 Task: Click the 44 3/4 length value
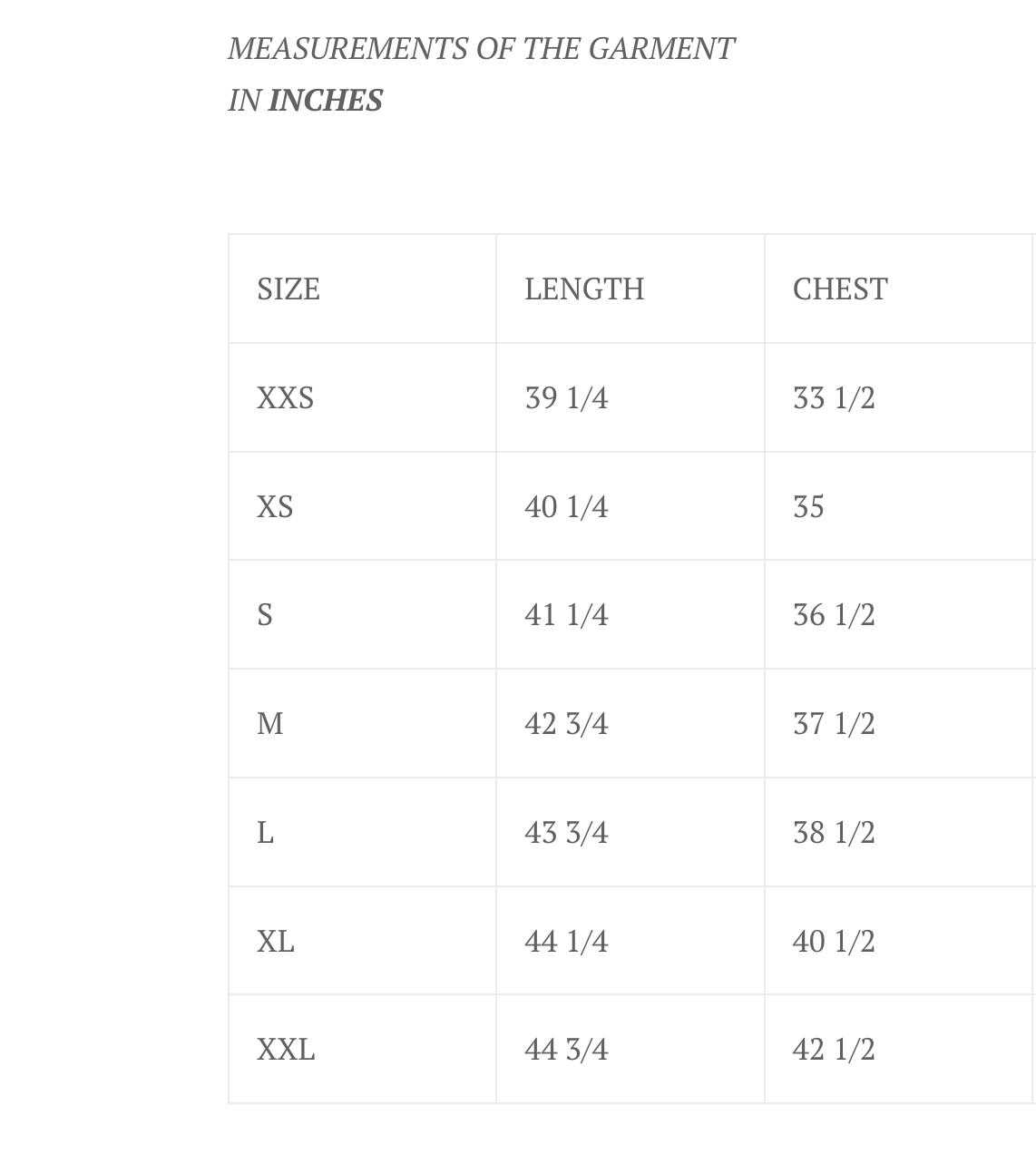point(566,1050)
